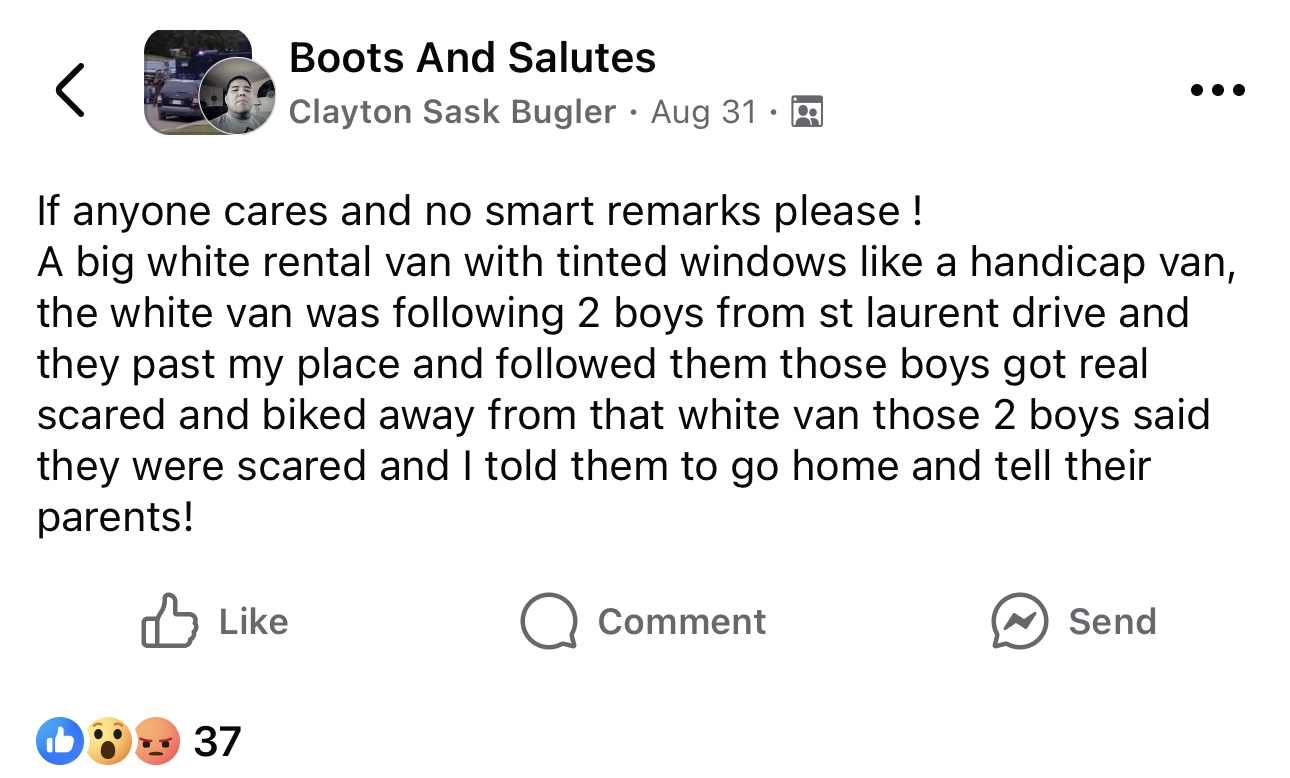Tap the author's round profile picture
Screen dimensions: 1290x778
tap(237, 95)
